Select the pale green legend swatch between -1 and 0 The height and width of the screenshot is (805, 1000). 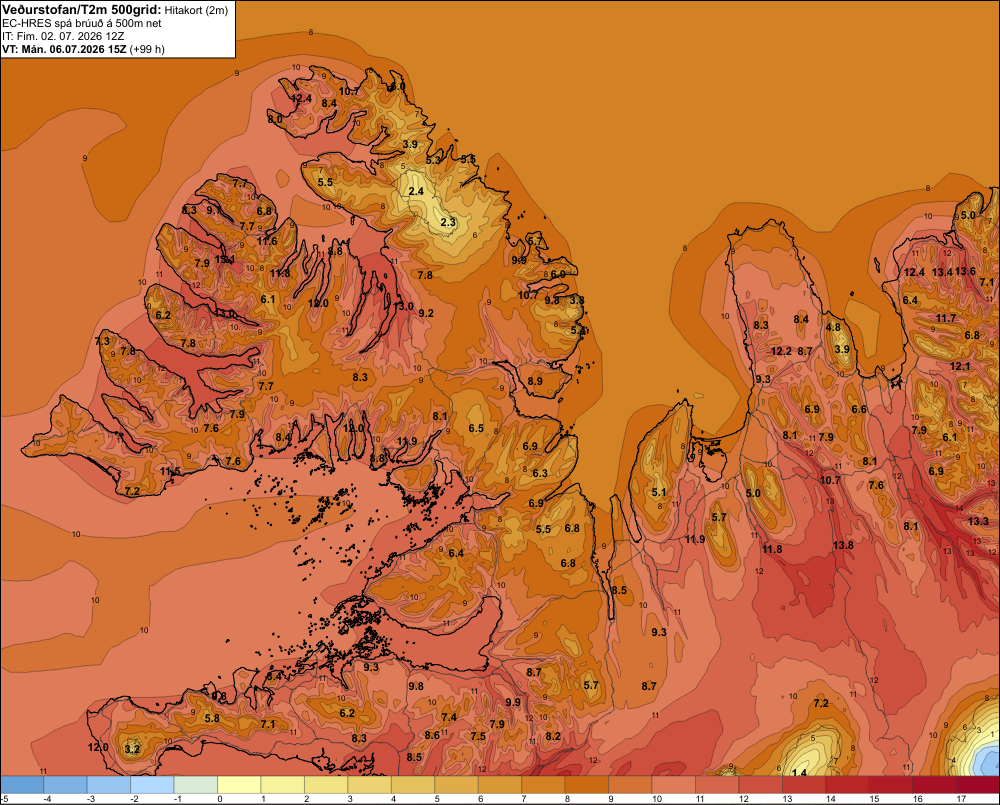click(196, 785)
